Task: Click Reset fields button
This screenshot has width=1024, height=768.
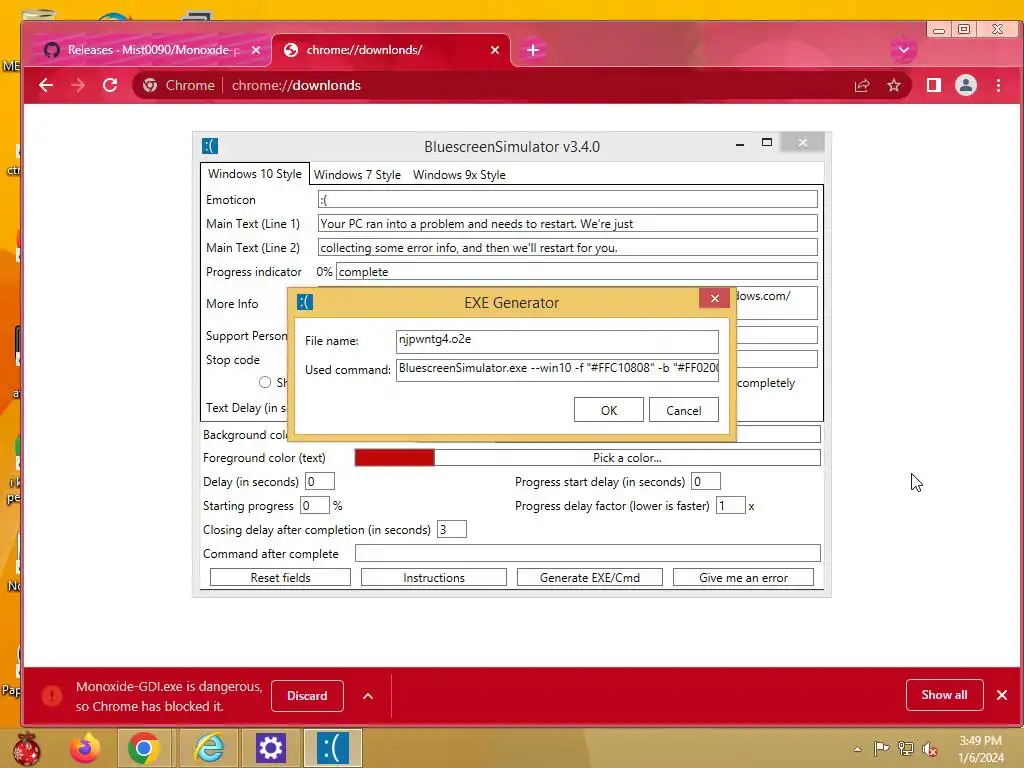Action: (280, 577)
